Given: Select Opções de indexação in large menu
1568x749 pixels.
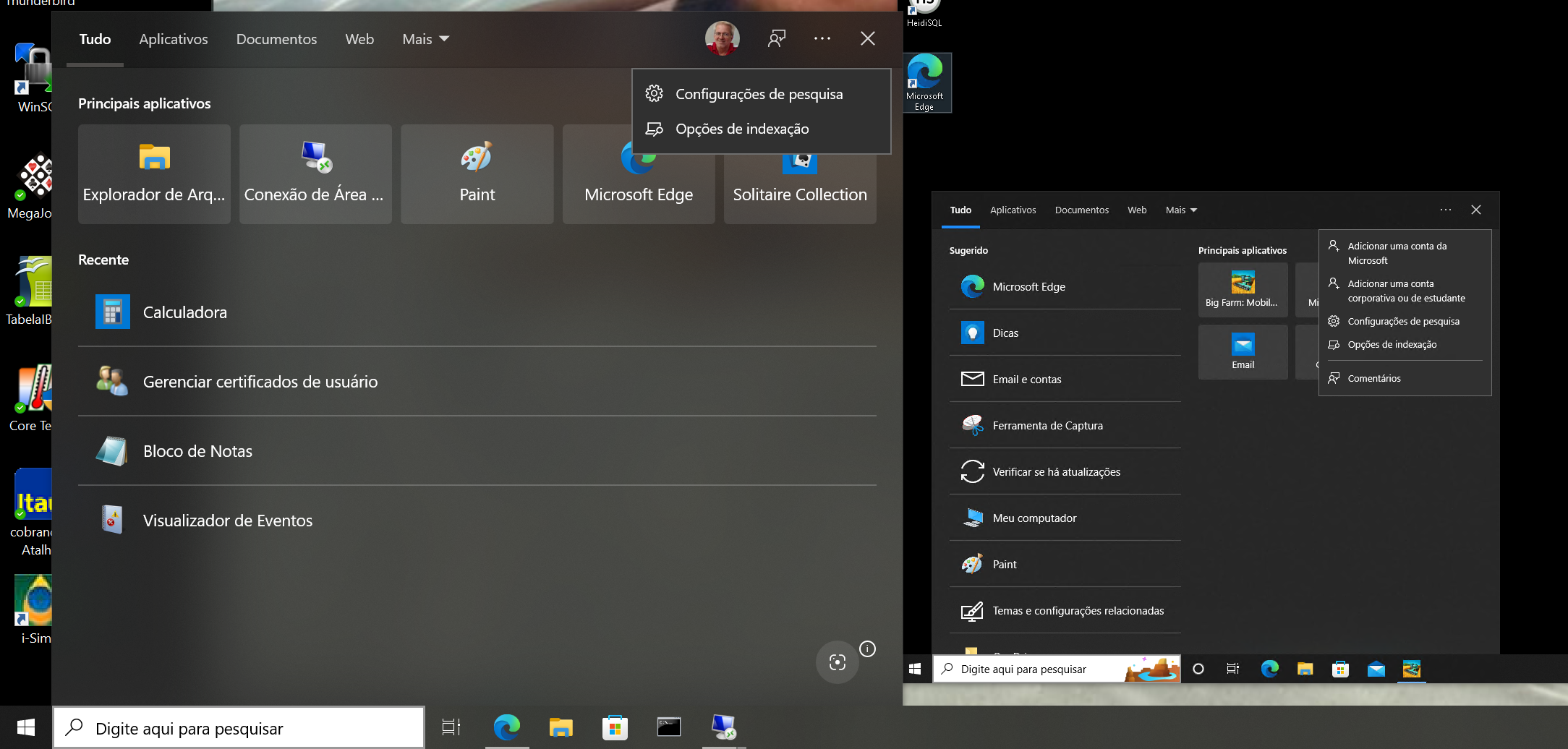Looking at the screenshot, I should coord(742,129).
